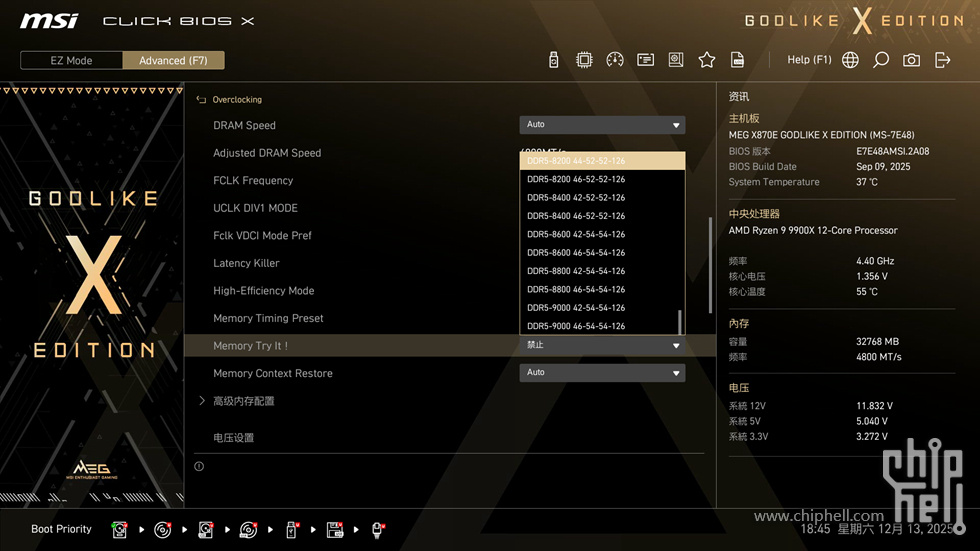Switch to Advanced (F7) mode
980x551 pixels.
(173, 60)
